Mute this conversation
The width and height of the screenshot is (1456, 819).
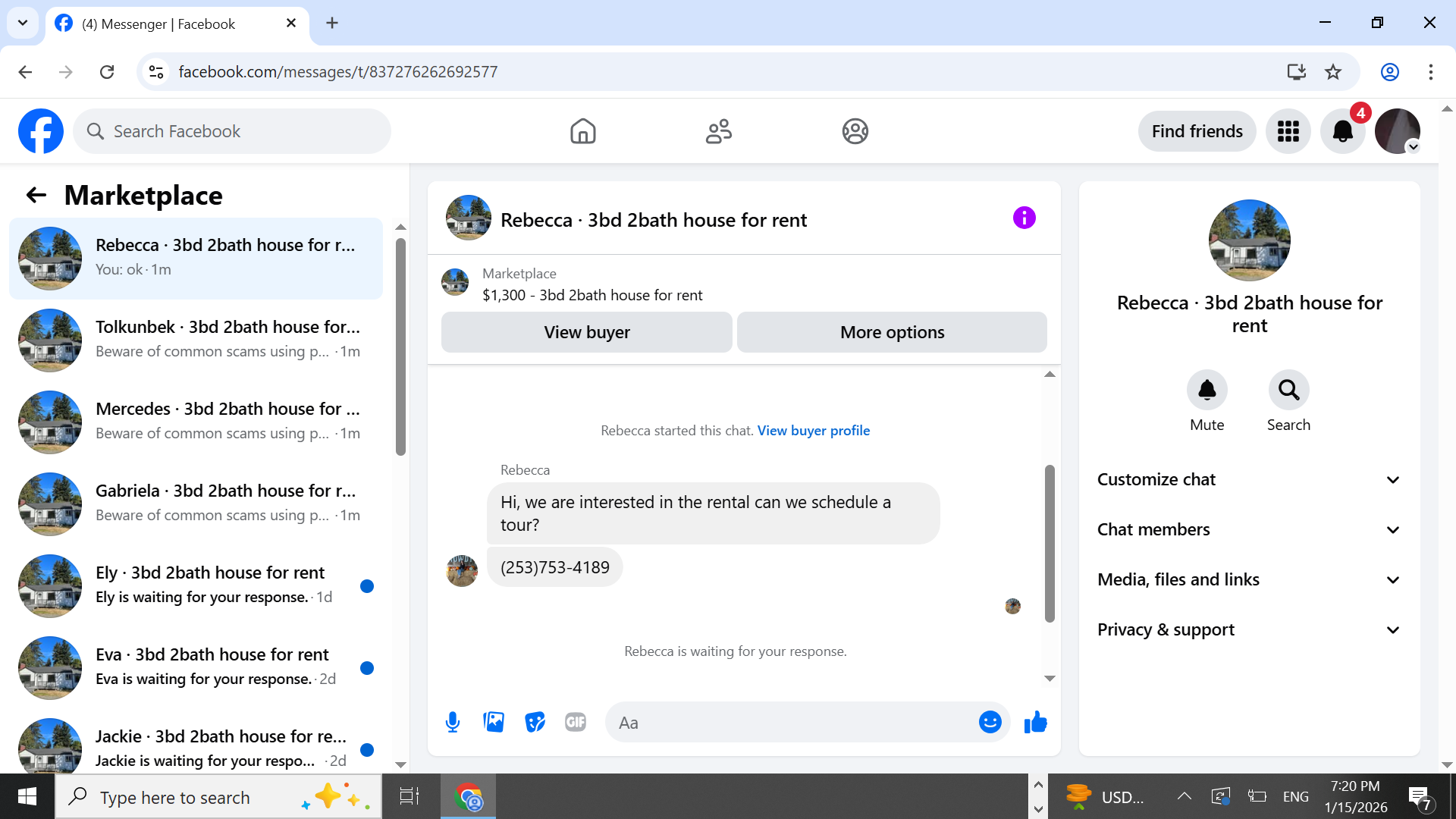[x=1207, y=391]
